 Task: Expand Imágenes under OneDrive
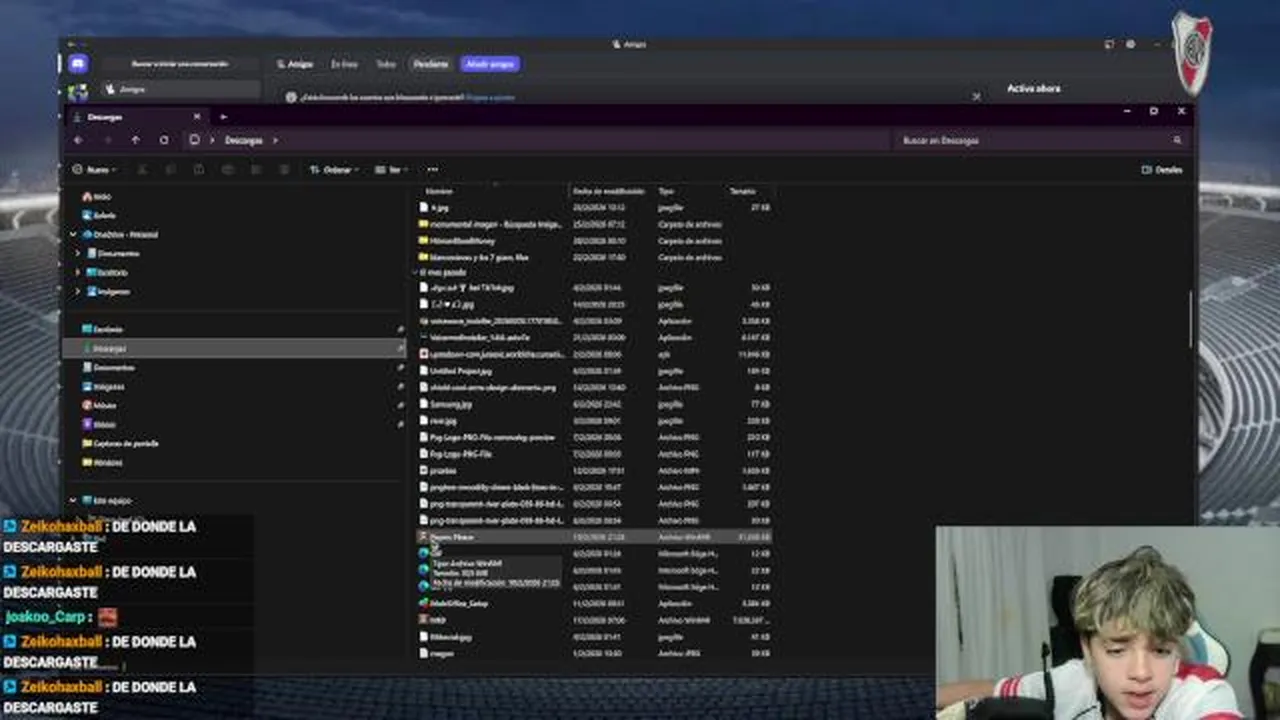point(78,291)
